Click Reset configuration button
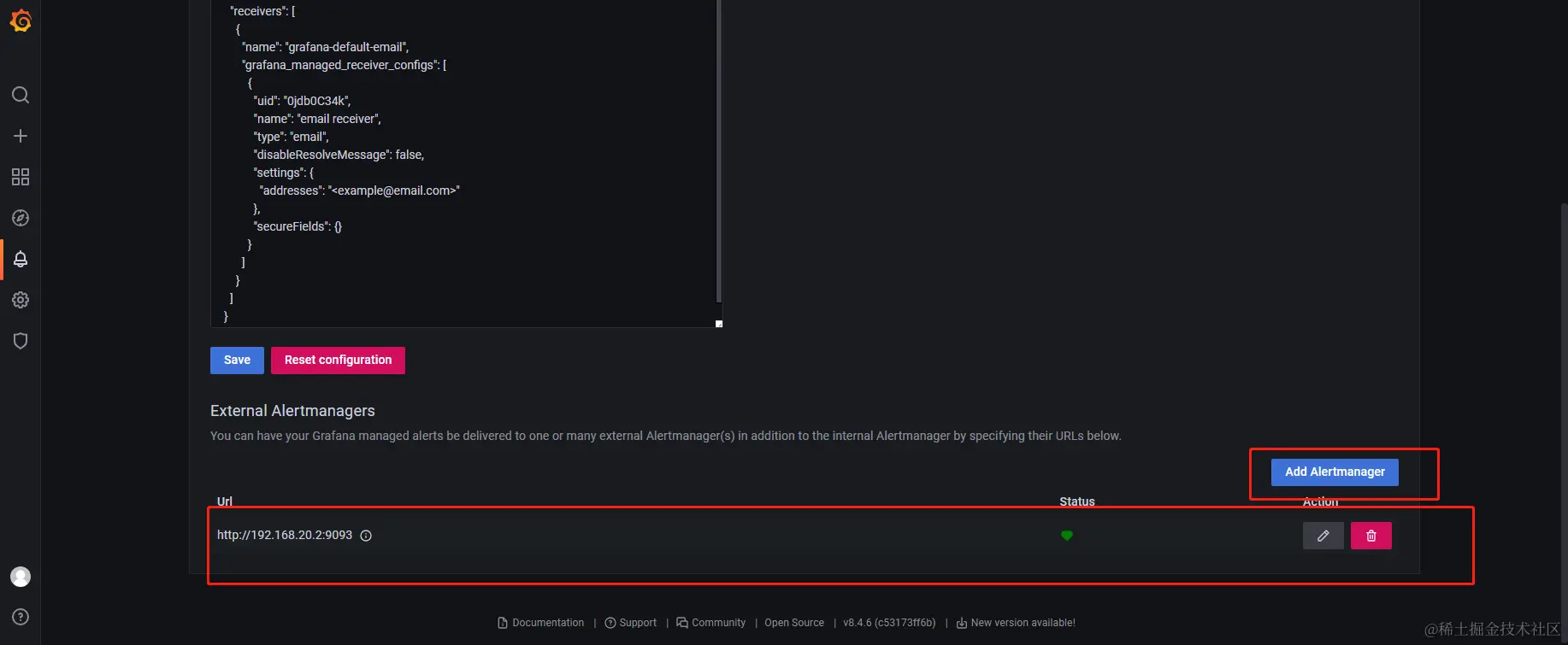The image size is (1568, 645). click(x=338, y=361)
